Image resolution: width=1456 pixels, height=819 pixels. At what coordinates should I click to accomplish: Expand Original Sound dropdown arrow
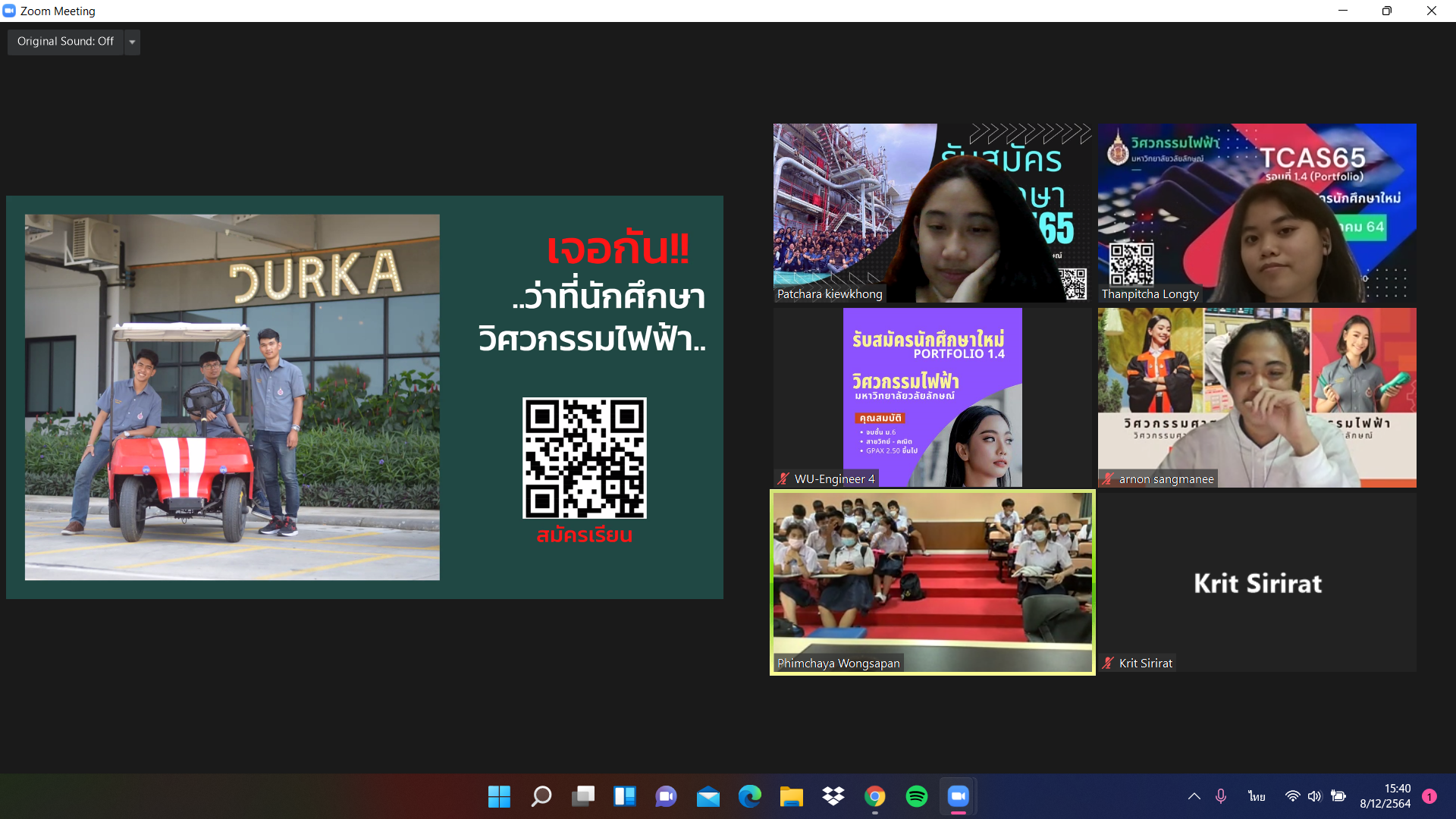point(133,42)
